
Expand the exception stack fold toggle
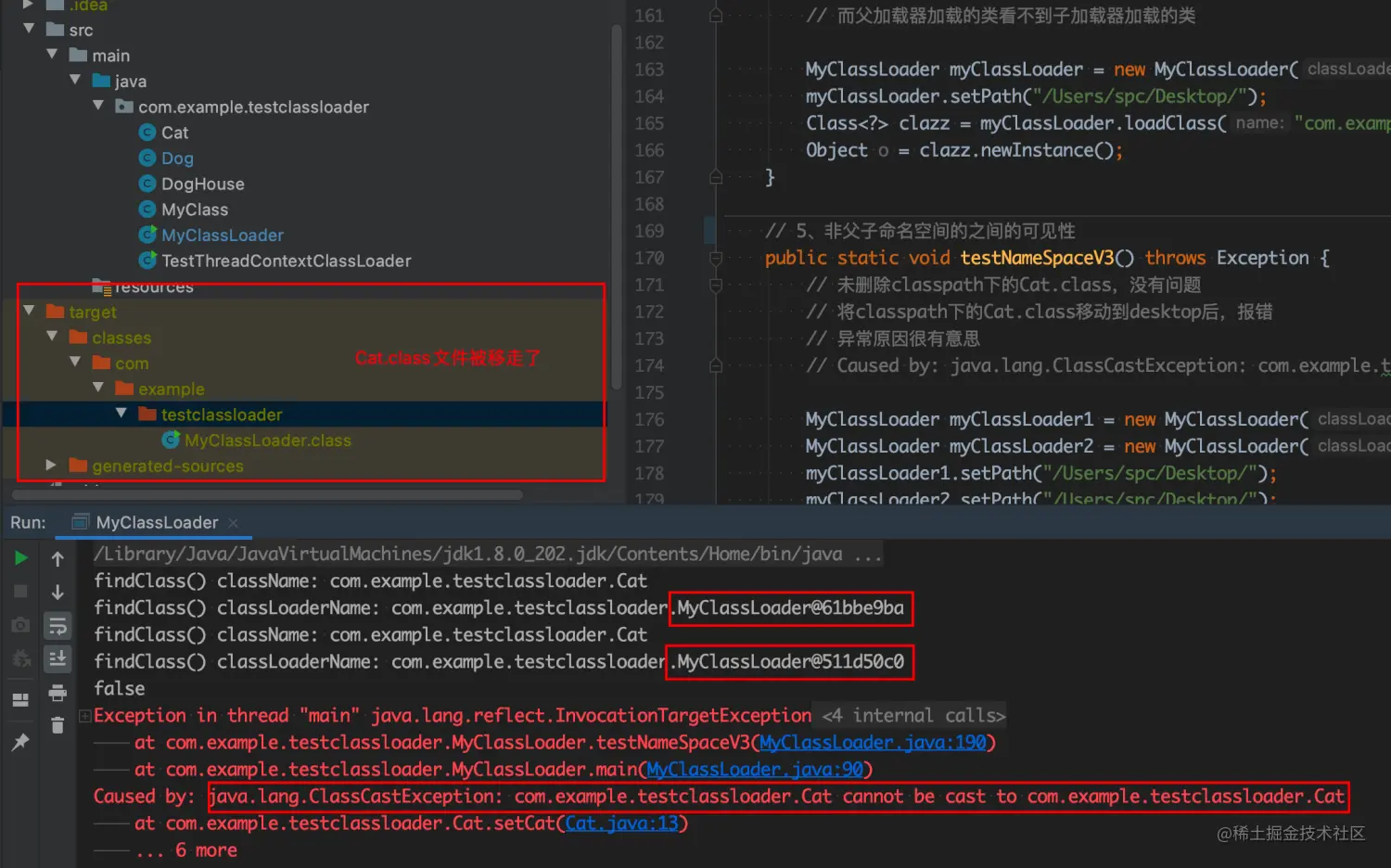tap(85, 716)
